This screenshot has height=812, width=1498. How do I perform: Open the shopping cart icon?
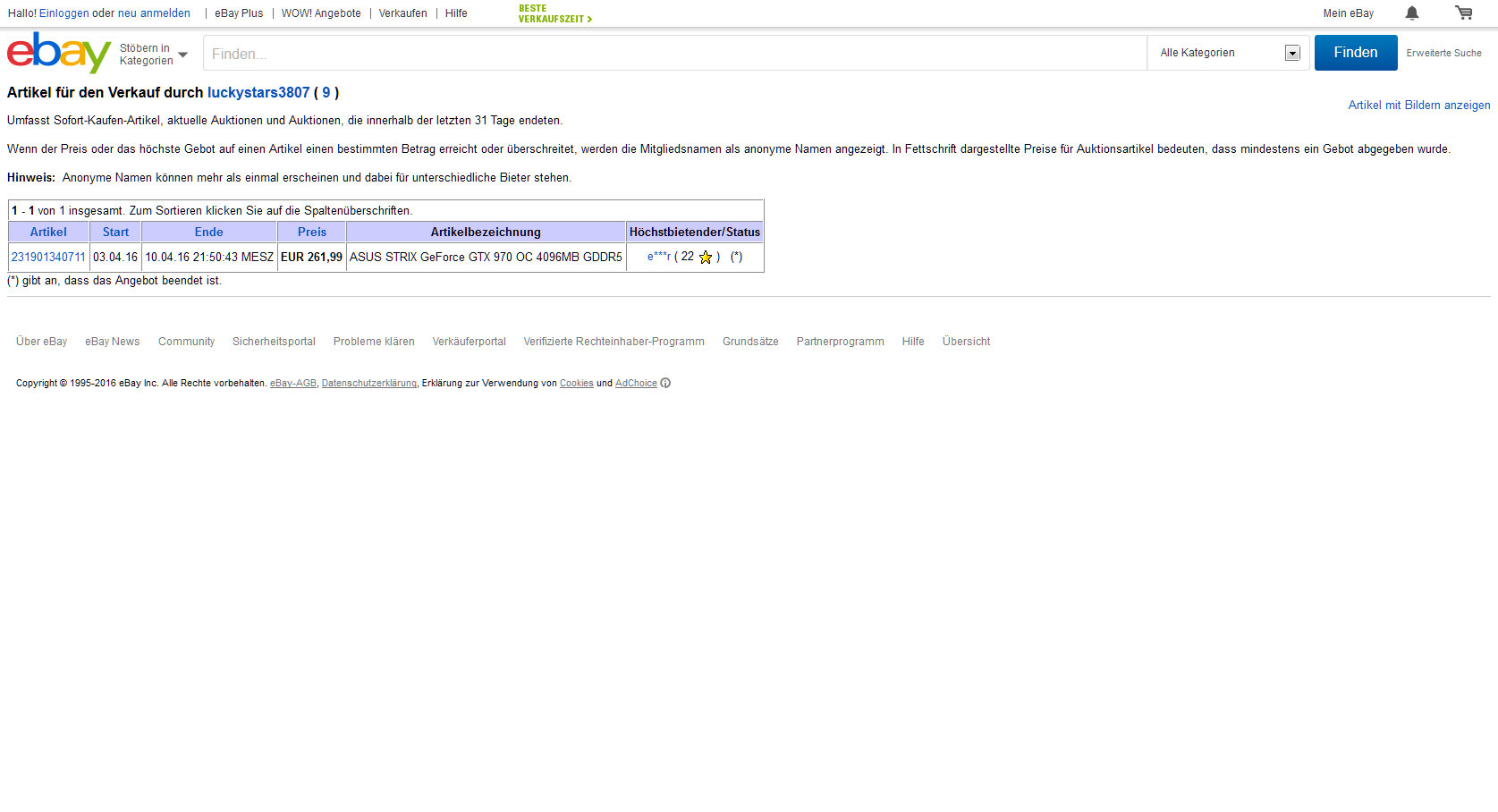tap(1463, 13)
